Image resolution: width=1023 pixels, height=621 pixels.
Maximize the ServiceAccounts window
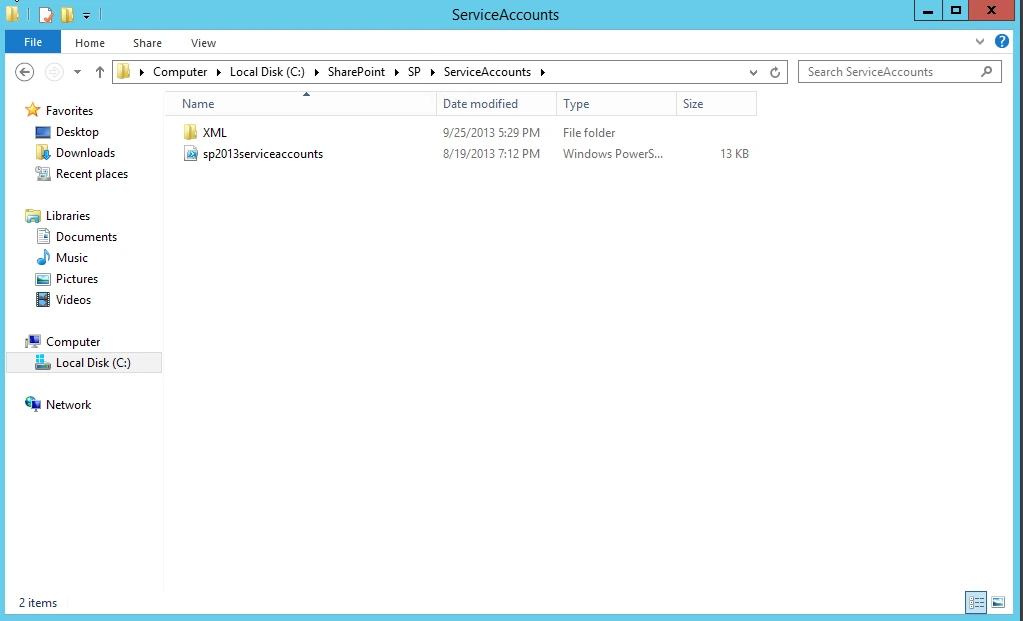coord(956,10)
